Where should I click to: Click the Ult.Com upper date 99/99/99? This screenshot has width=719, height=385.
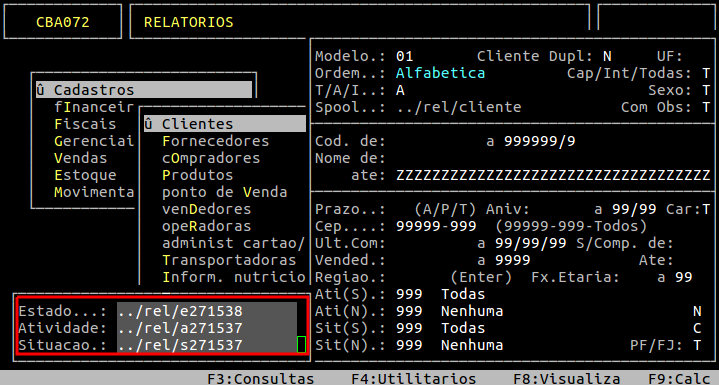point(531,243)
